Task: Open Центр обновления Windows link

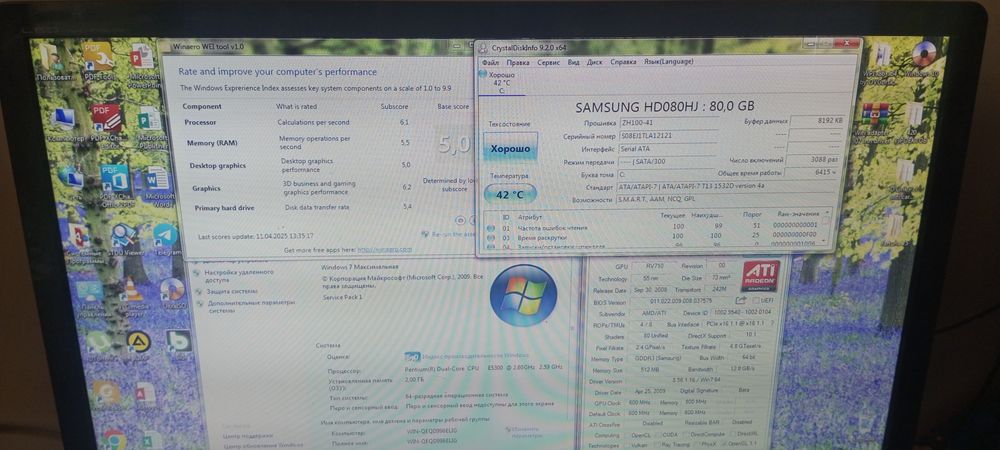Action: [x=263, y=446]
